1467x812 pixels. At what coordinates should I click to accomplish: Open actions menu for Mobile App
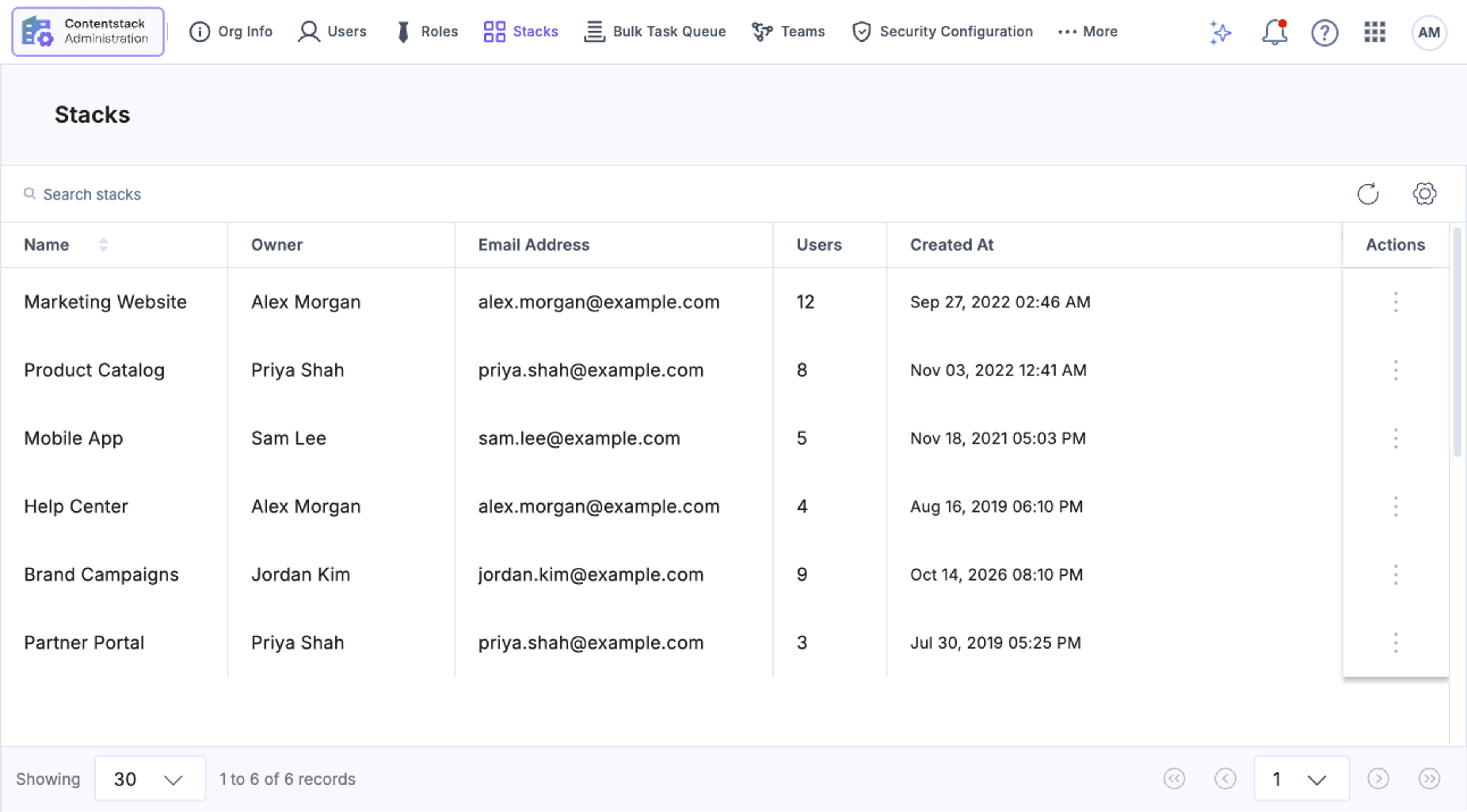pos(1395,438)
